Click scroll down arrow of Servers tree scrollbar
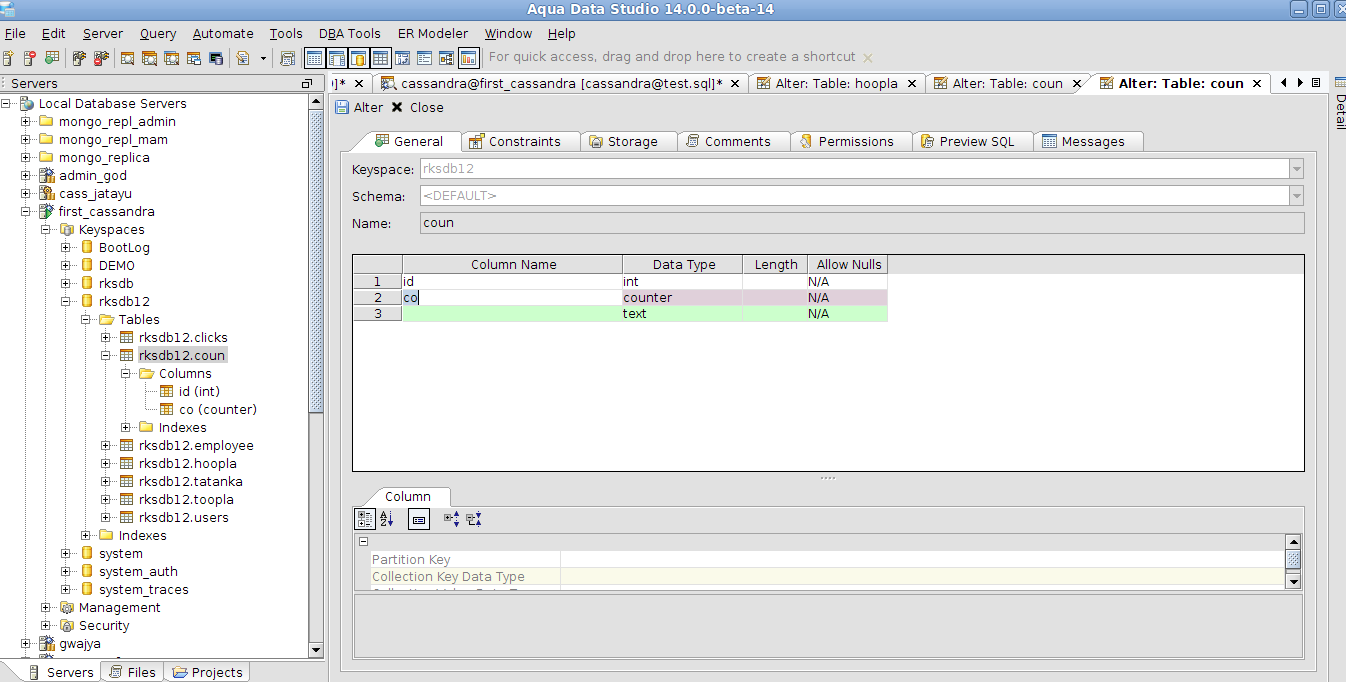 click(316, 650)
